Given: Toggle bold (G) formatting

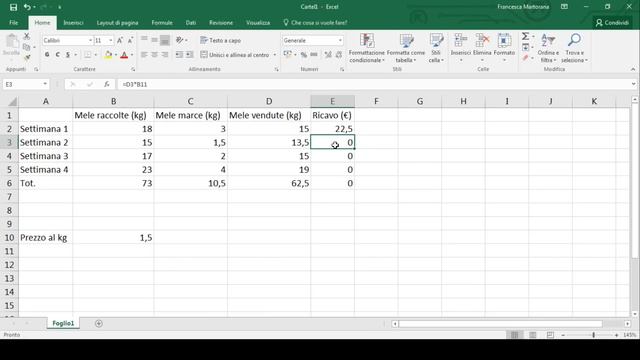Looking at the screenshot, I should 47,55.
